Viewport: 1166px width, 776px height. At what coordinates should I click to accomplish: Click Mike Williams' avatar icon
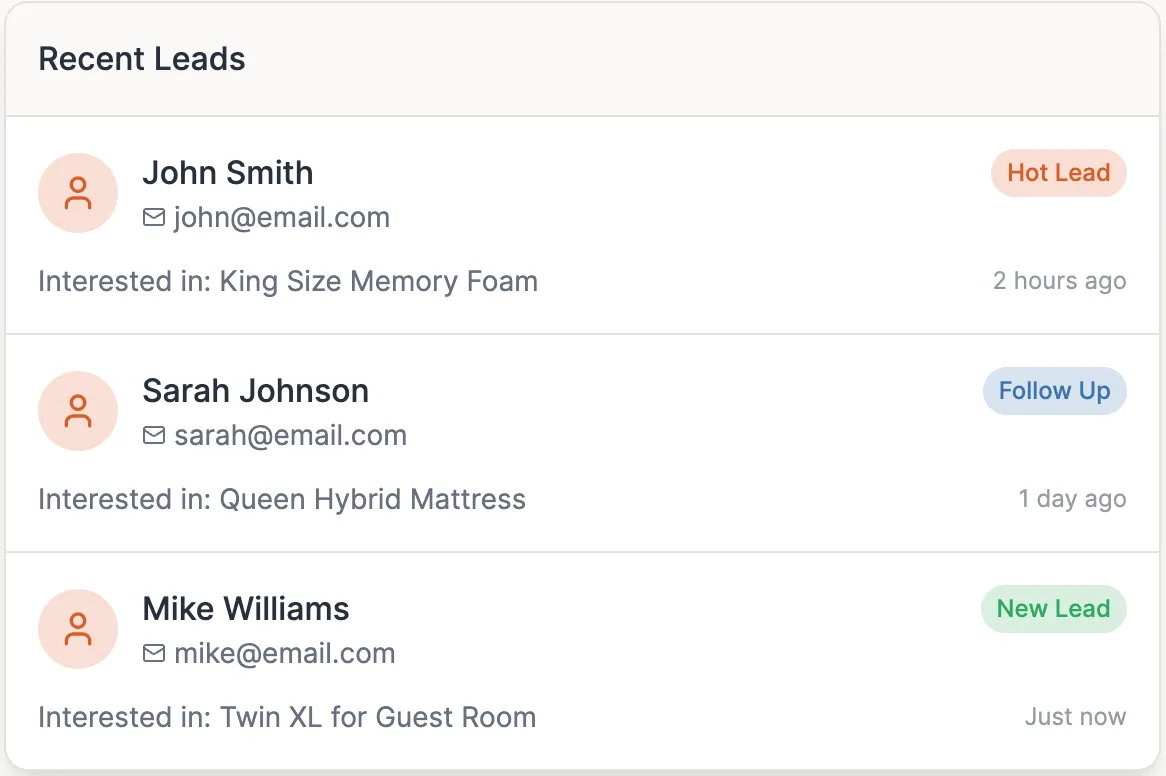[x=78, y=629]
